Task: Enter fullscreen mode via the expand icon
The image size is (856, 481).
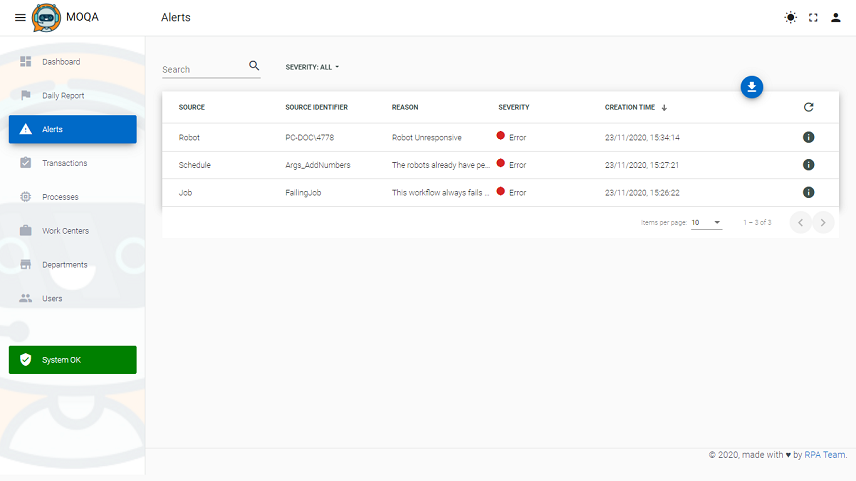Action: 813,17
